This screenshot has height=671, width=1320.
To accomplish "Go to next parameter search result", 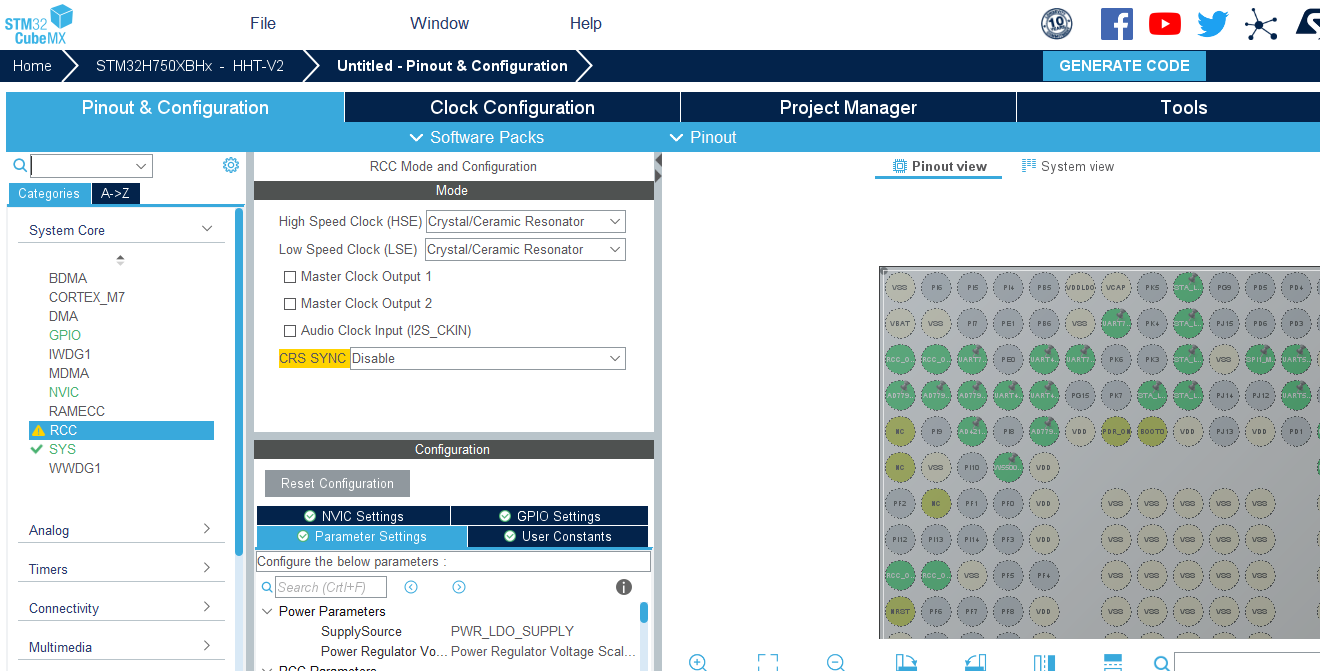I will (x=458, y=587).
